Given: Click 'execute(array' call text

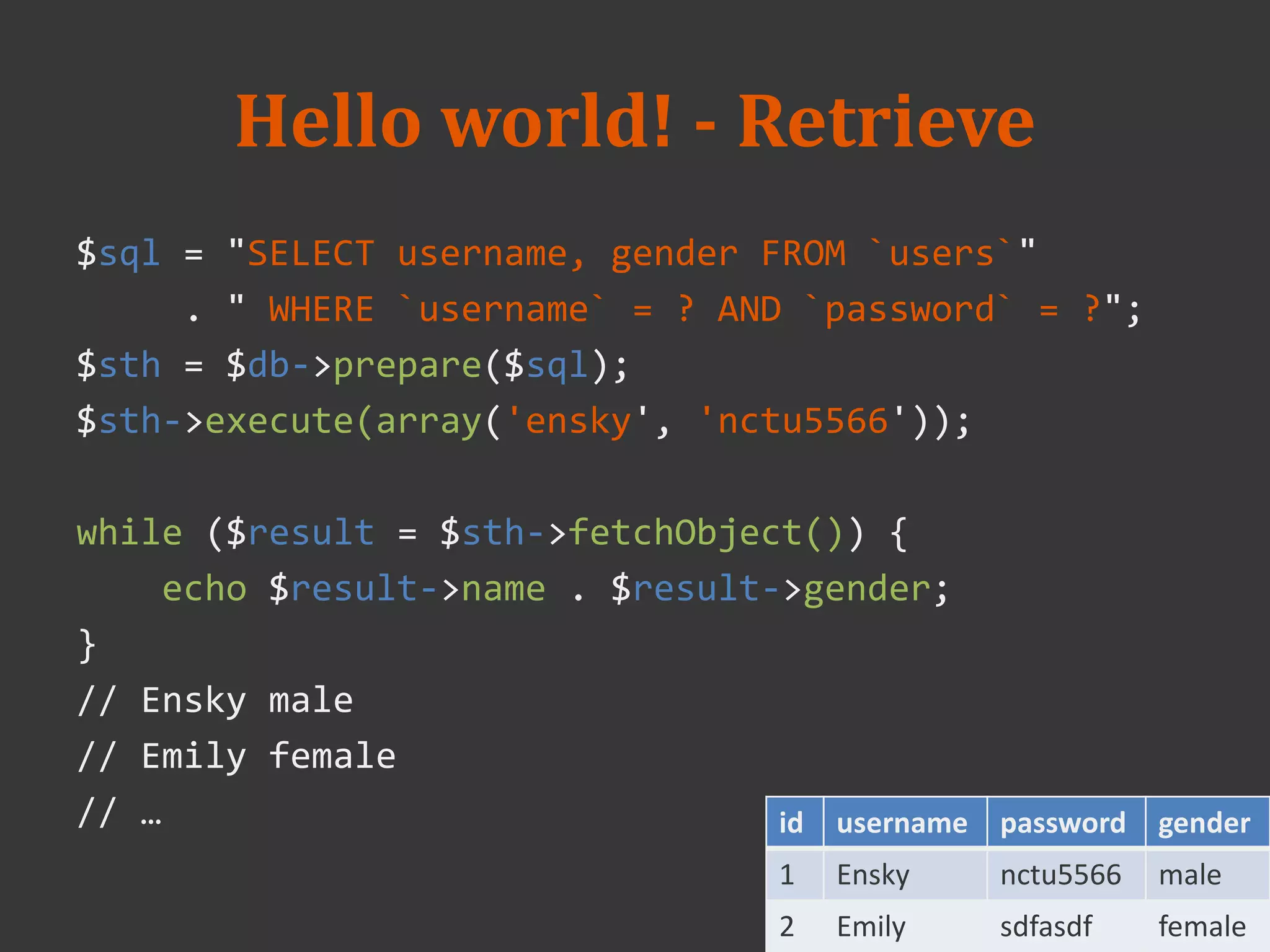Looking at the screenshot, I should point(344,421).
